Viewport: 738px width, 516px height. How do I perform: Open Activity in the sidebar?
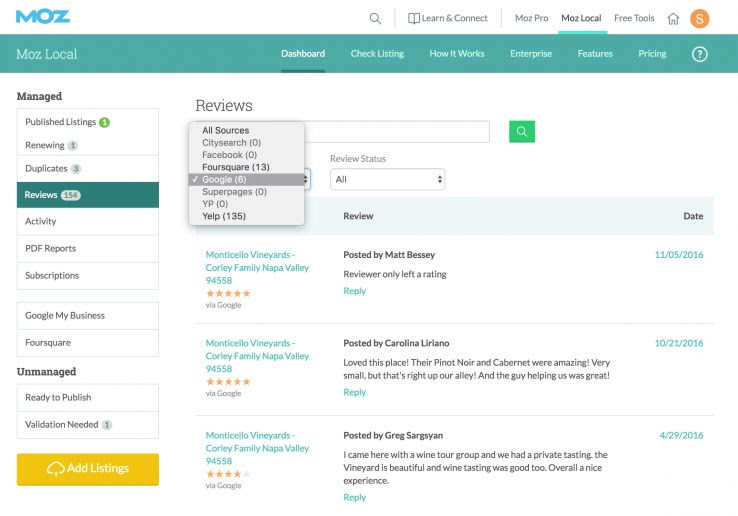pyautogui.click(x=88, y=221)
